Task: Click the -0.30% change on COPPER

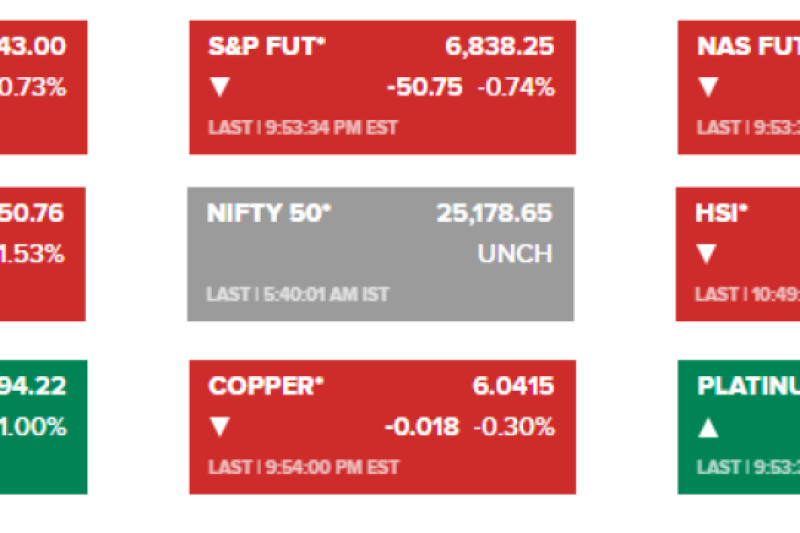Action: [515, 428]
